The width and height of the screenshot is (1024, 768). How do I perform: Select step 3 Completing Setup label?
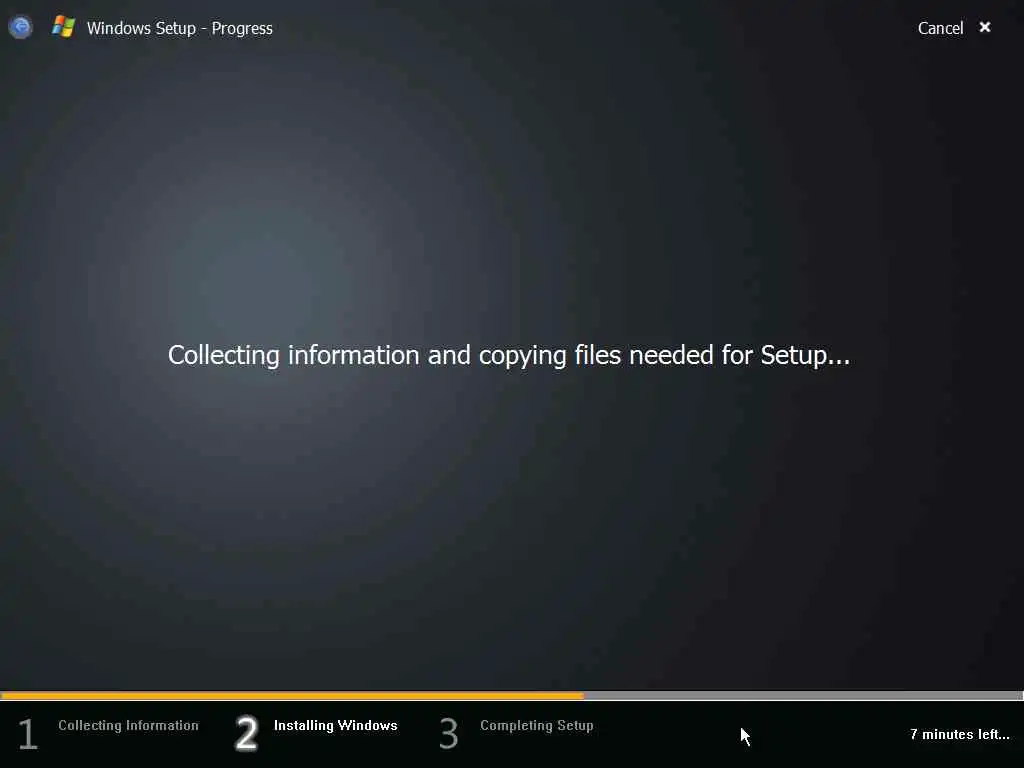click(537, 726)
